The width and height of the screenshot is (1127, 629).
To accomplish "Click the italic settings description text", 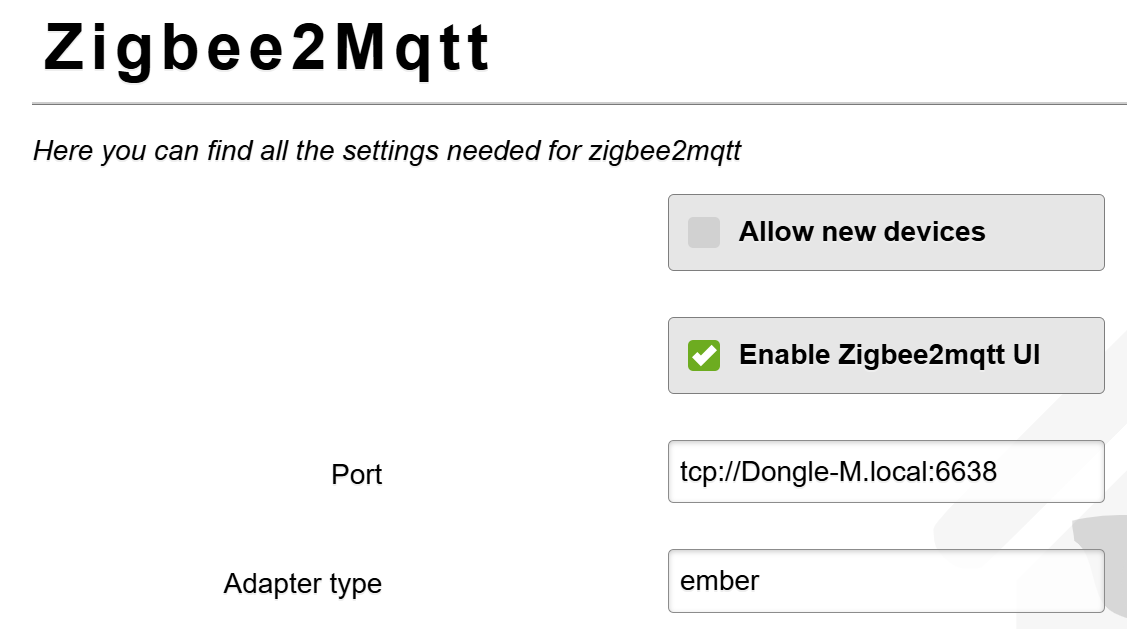I will (x=387, y=151).
